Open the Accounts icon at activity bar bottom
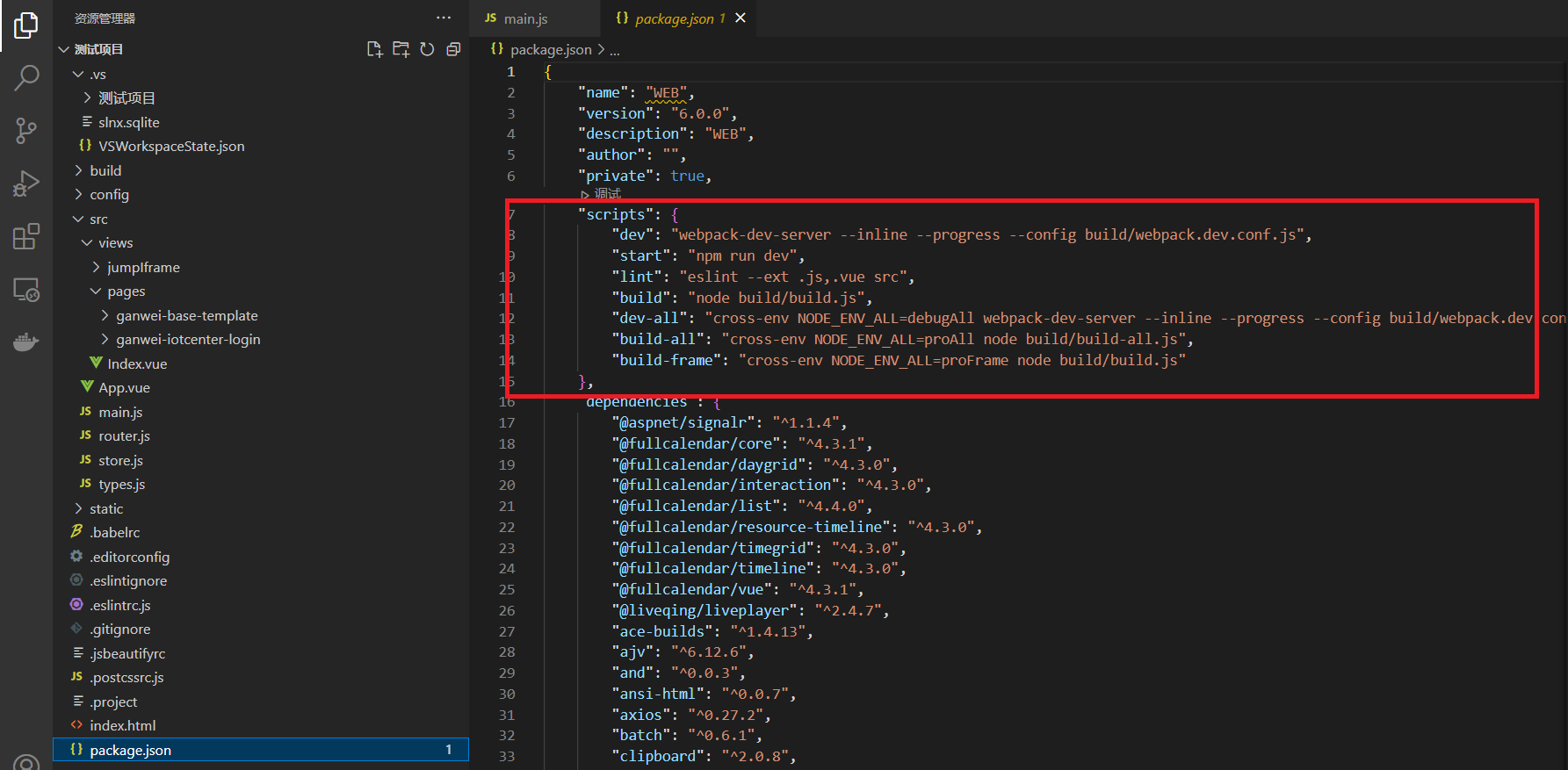The width and height of the screenshot is (1568, 770). coord(26,762)
